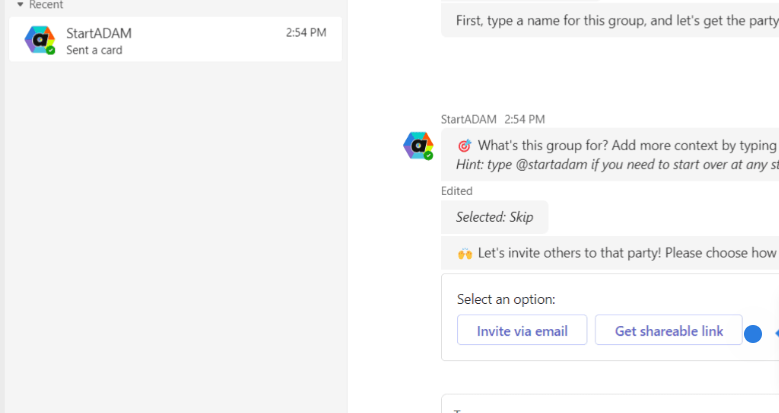Click the blue circle next to shareable link
The width and height of the screenshot is (779, 413).
point(753,334)
